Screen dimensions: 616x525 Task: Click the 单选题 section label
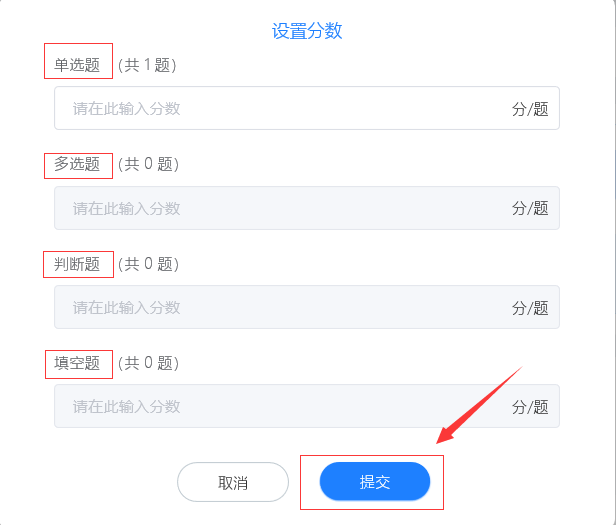77,65
